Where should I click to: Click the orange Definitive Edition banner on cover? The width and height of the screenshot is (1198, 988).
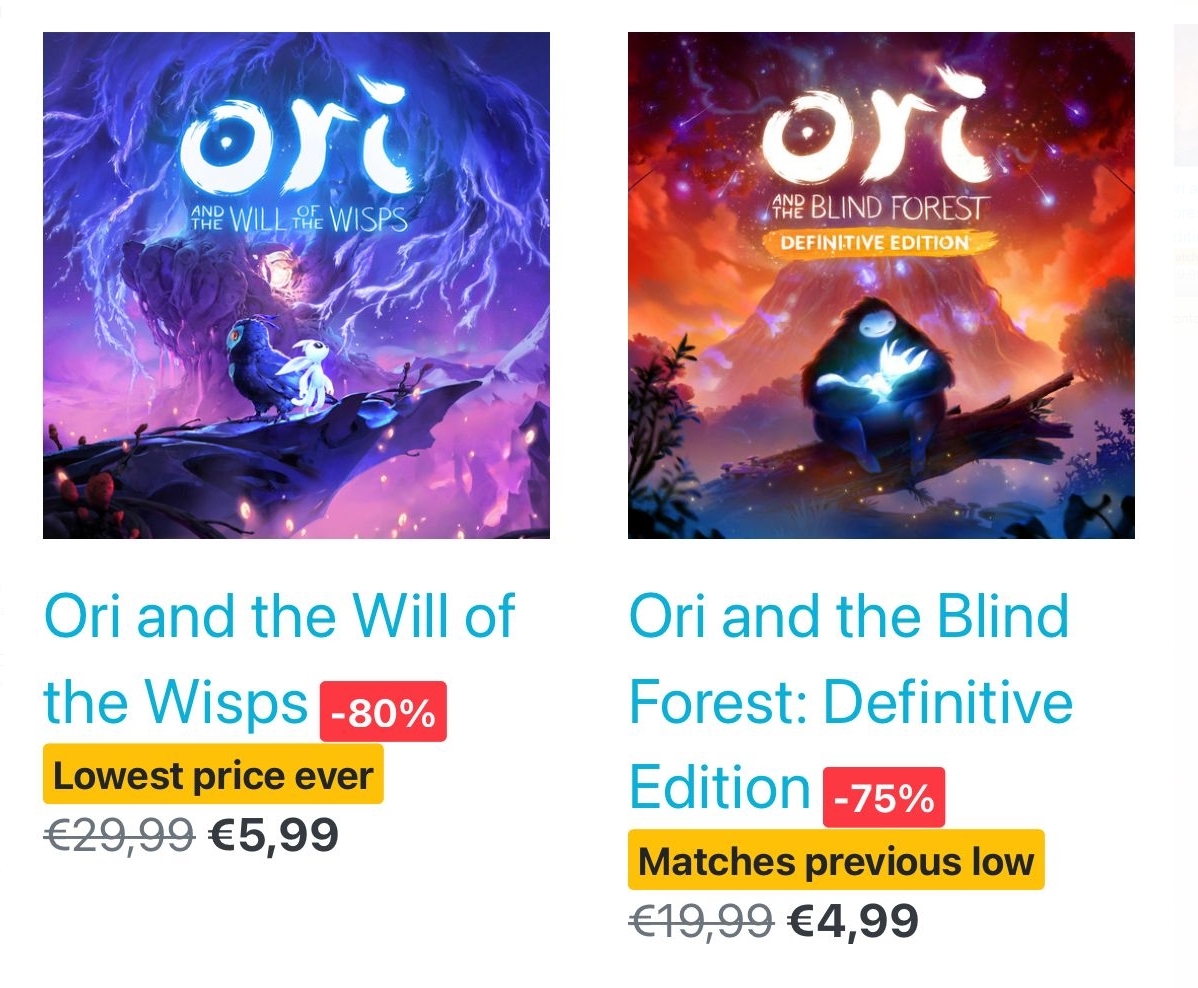pyautogui.click(x=876, y=243)
